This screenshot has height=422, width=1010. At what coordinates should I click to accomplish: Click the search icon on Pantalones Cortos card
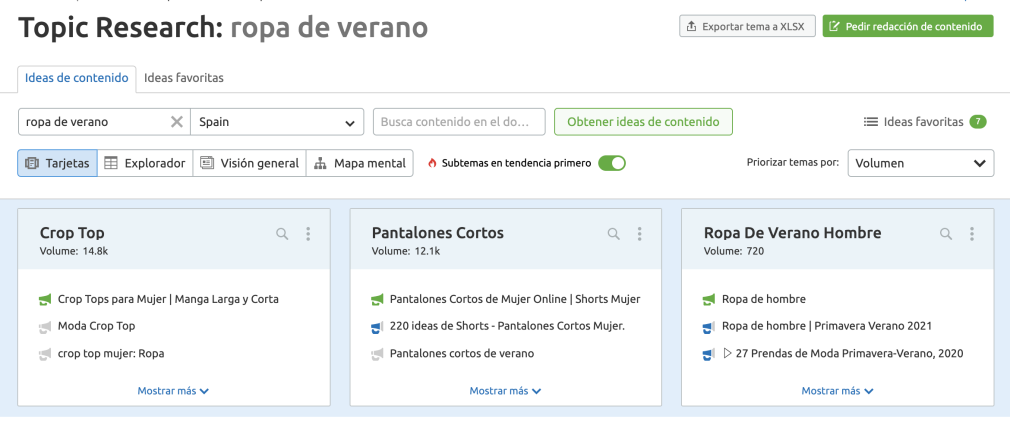(614, 234)
